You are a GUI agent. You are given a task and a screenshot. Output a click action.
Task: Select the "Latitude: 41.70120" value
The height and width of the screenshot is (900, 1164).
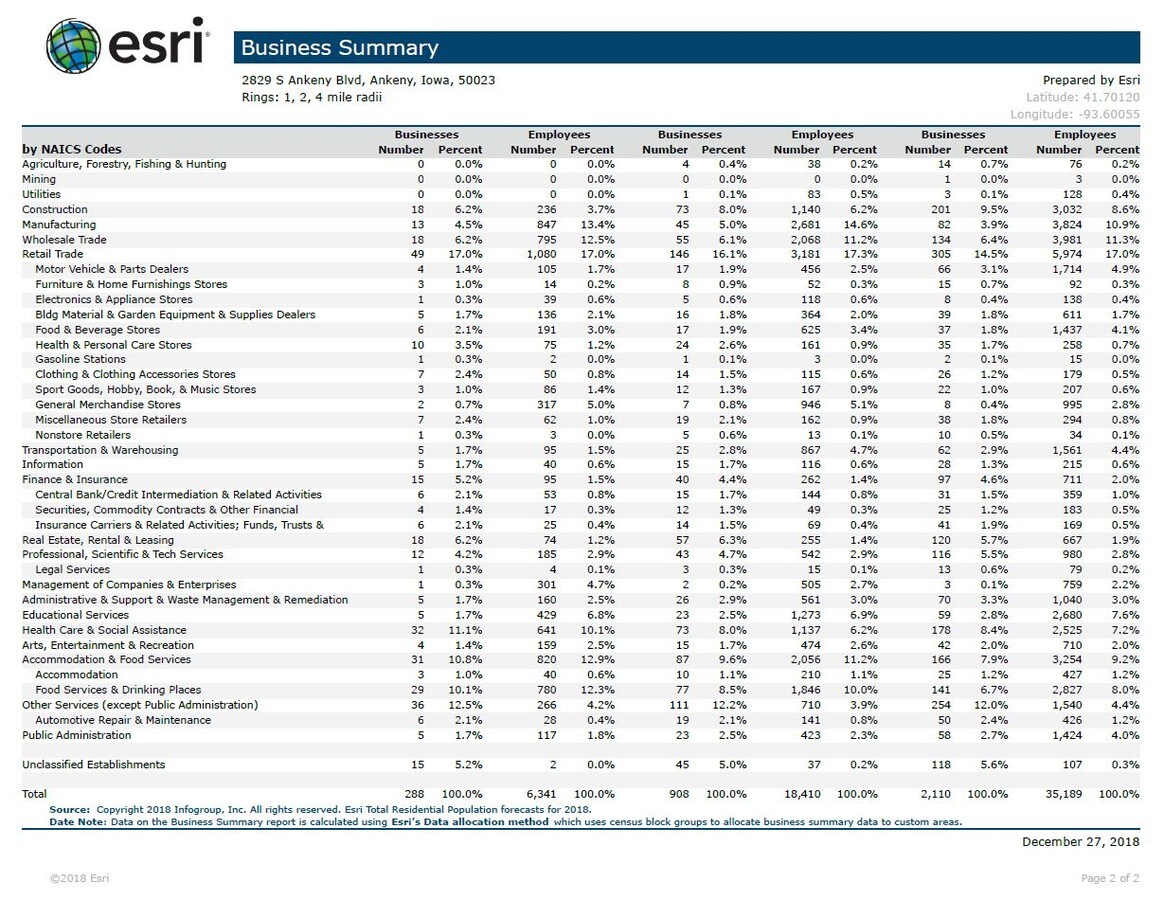1083,97
